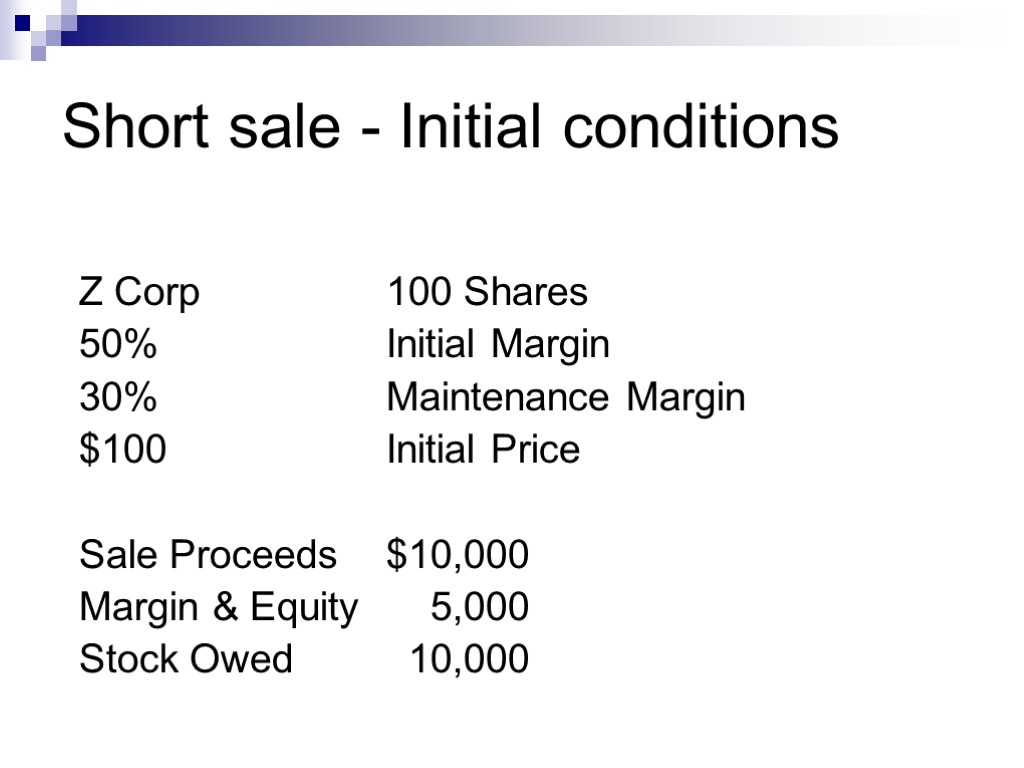The image size is (1024, 768).
Task: Click the "Initial Margin" label
Action: tap(498, 345)
